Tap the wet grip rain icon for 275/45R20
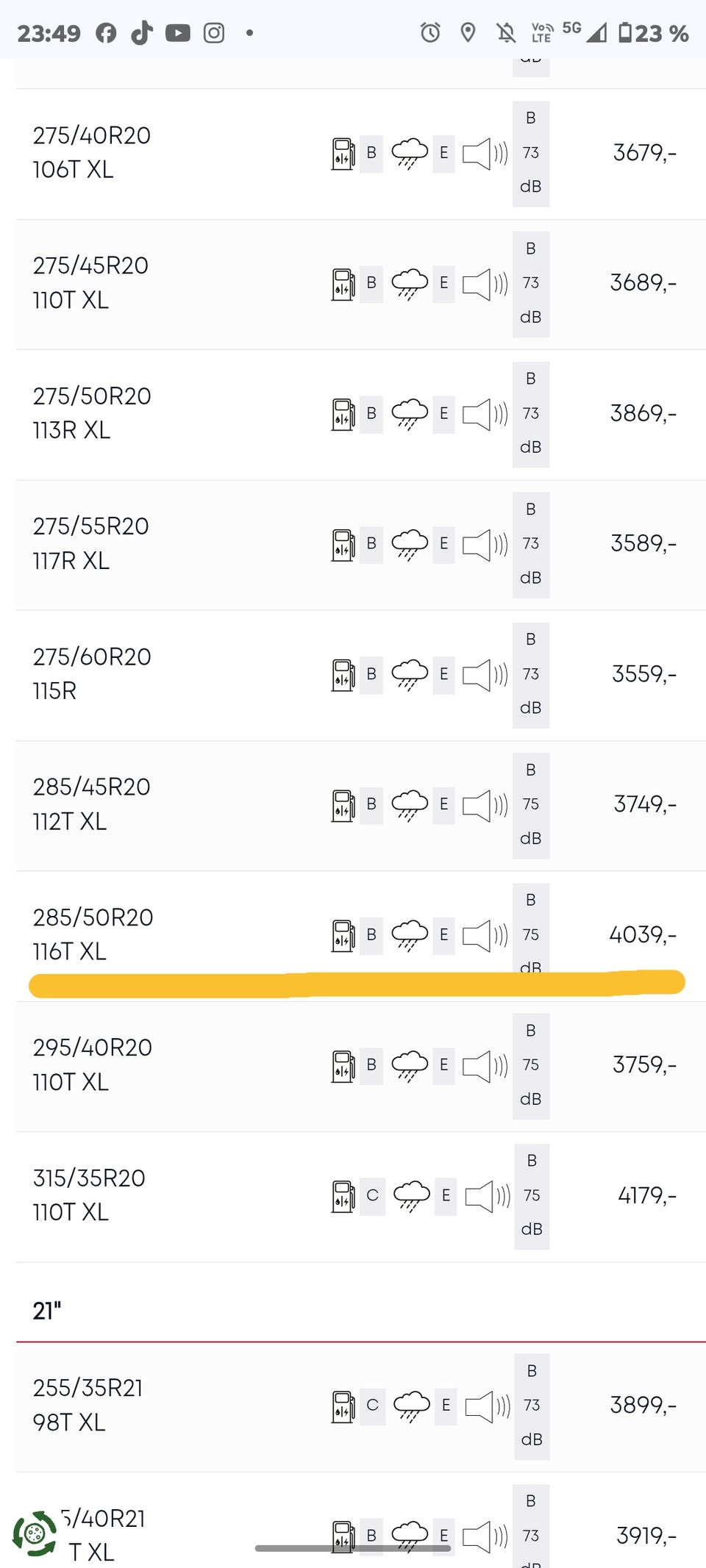Image resolution: width=706 pixels, height=1568 pixels. click(x=410, y=284)
